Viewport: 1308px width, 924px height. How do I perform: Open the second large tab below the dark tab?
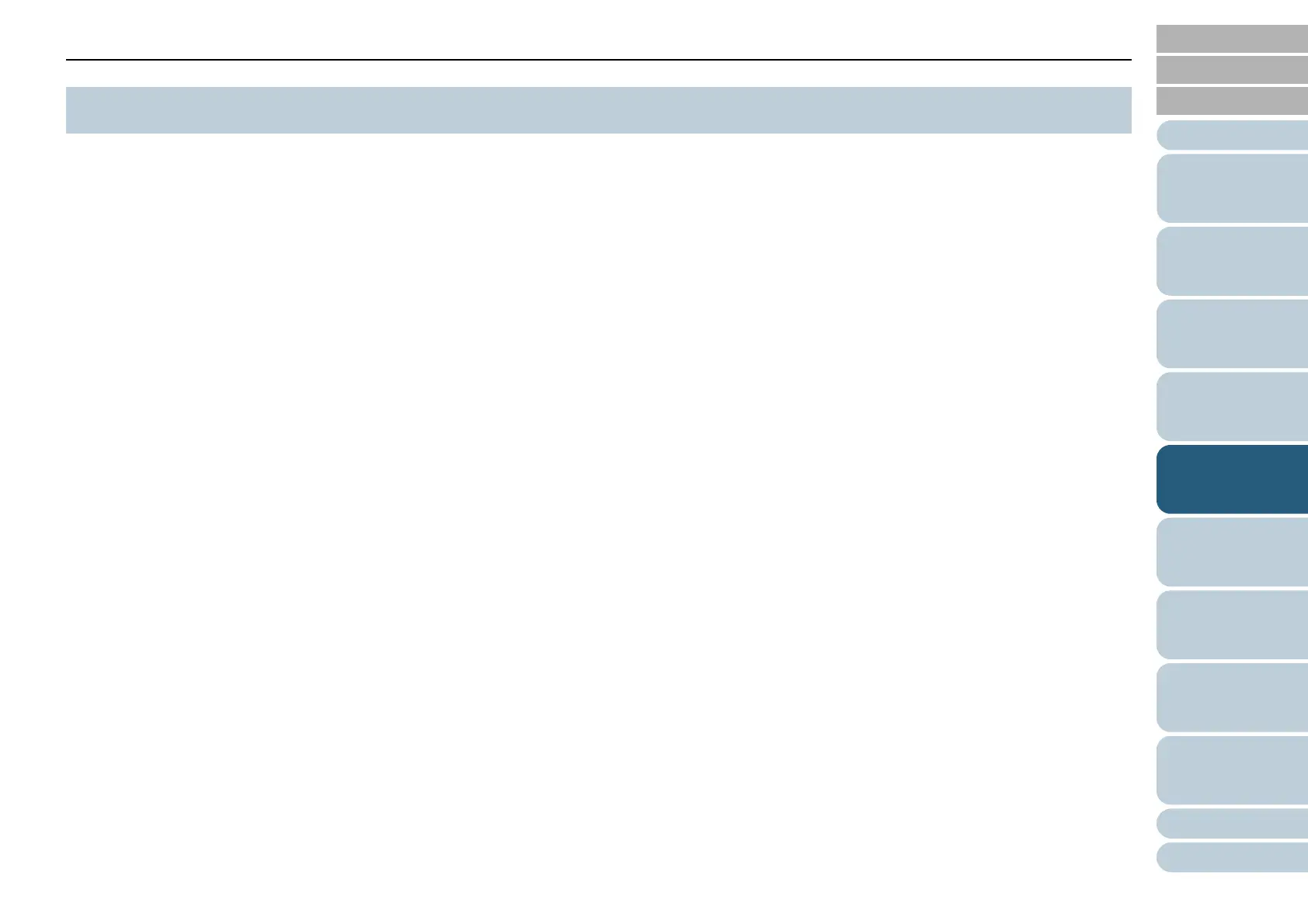(x=1232, y=625)
